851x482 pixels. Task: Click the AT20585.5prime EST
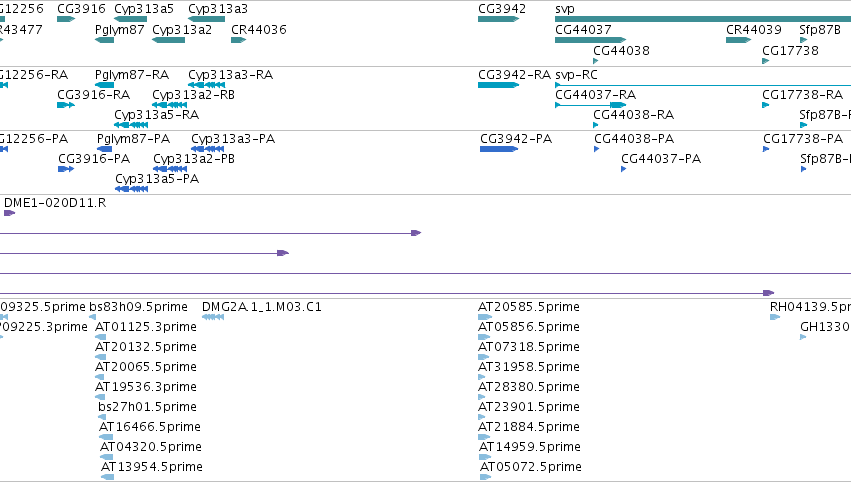(485, 317)
